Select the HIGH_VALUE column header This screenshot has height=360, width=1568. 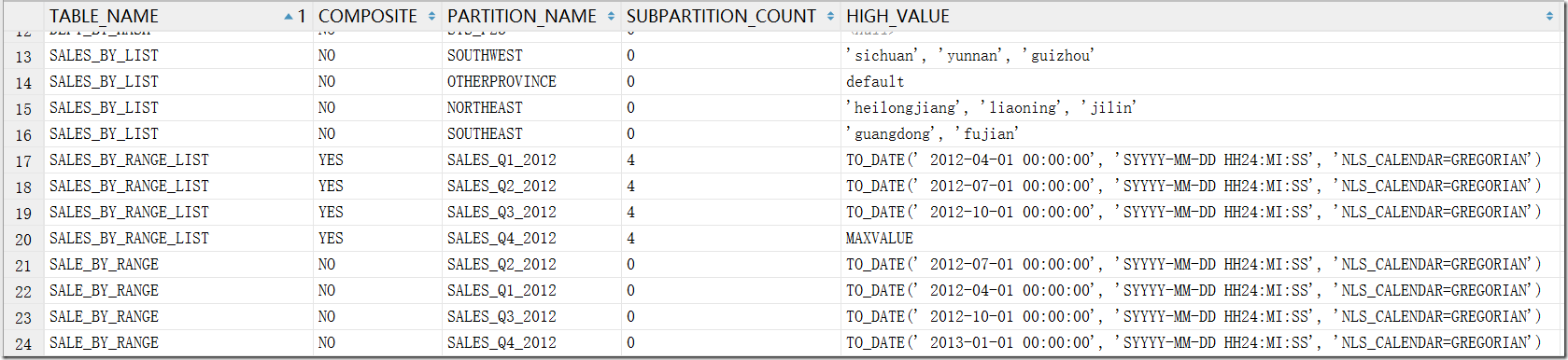tap(897, 16)
